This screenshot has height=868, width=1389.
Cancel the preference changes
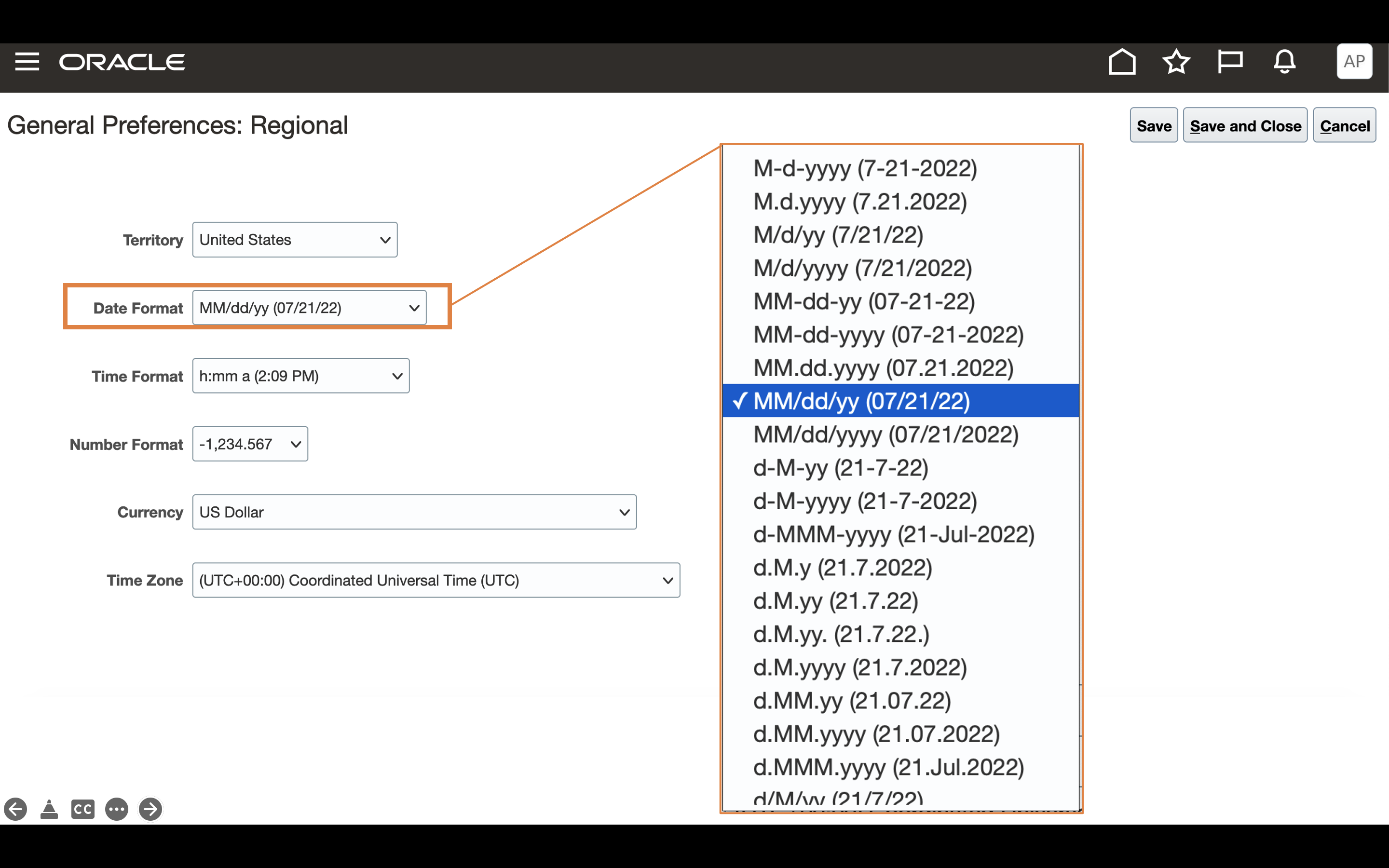1344,126
